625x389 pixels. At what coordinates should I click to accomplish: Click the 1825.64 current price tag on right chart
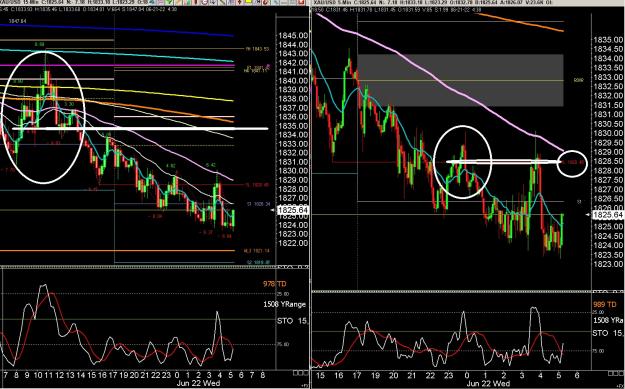point(607,215)
